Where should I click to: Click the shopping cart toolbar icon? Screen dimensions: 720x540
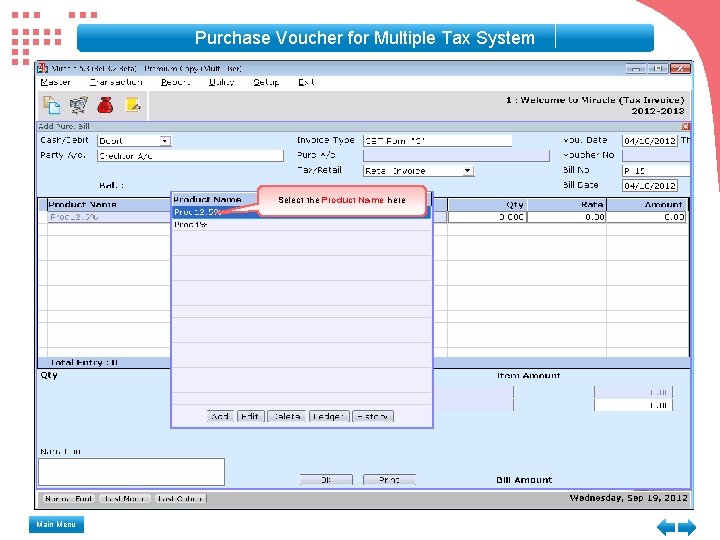coord(79,105)
